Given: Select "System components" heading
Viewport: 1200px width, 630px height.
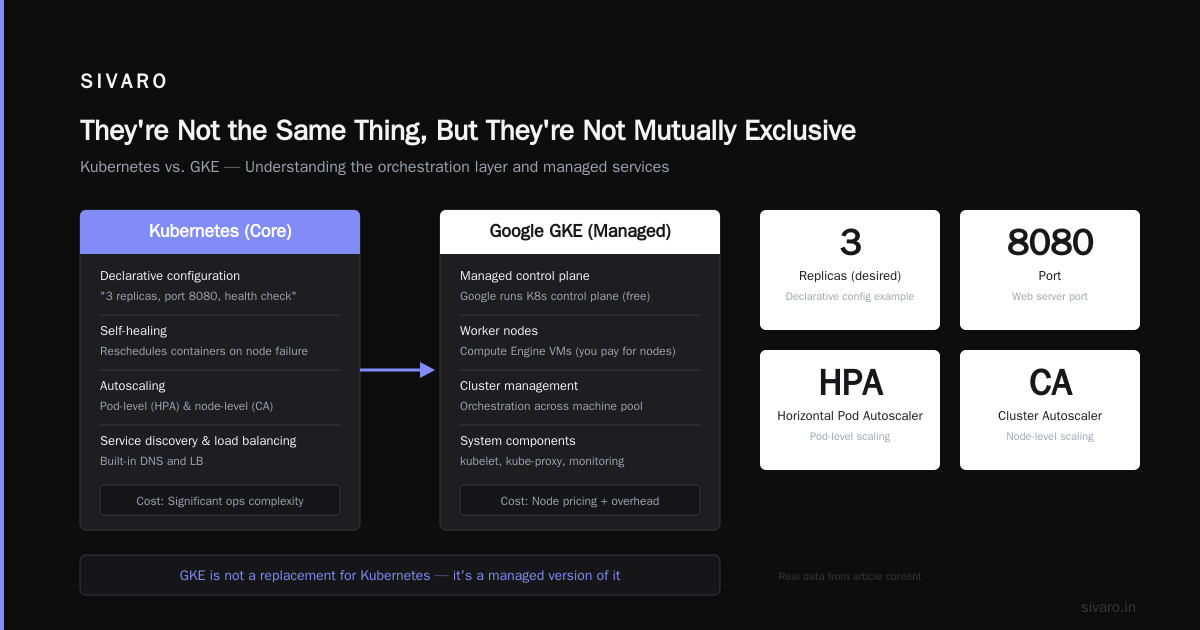Looking at the screenshot, I should click(x=518, y=441).
